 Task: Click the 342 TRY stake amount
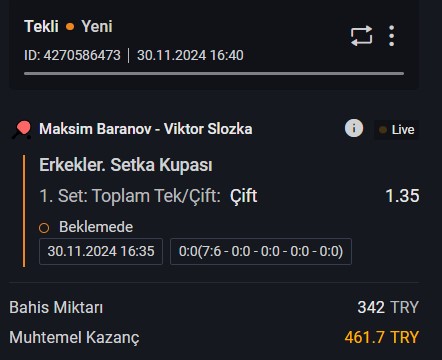(x=388, y=307)
